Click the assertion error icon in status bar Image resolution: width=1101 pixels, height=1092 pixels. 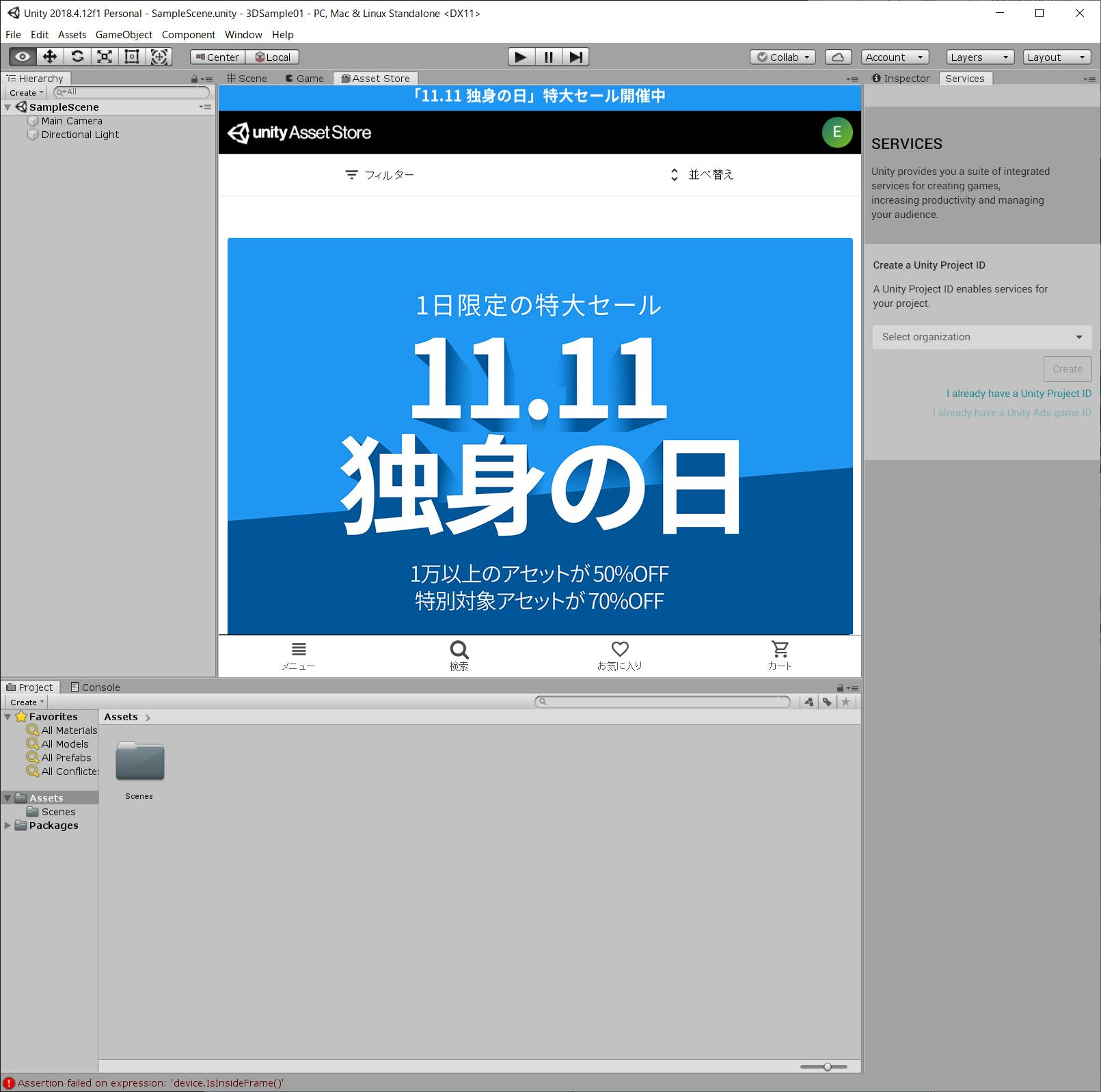(9, 1083)
